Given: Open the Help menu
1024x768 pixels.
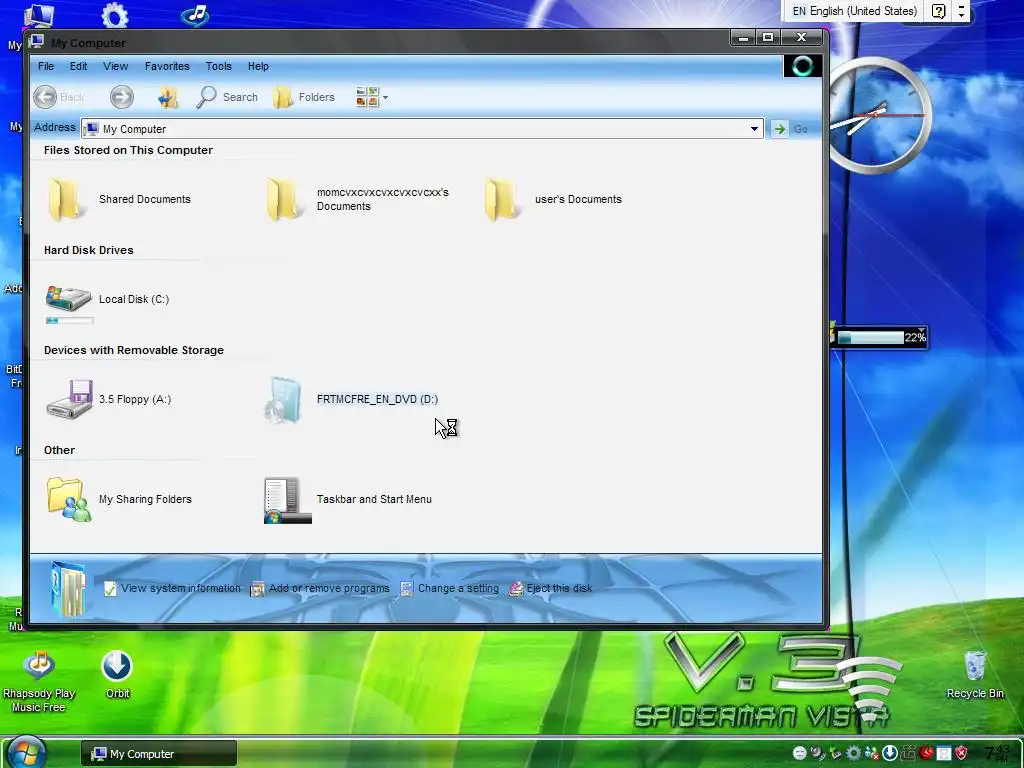Looking at the screenshot, I should pyautogui.click(x=258, y=66).
